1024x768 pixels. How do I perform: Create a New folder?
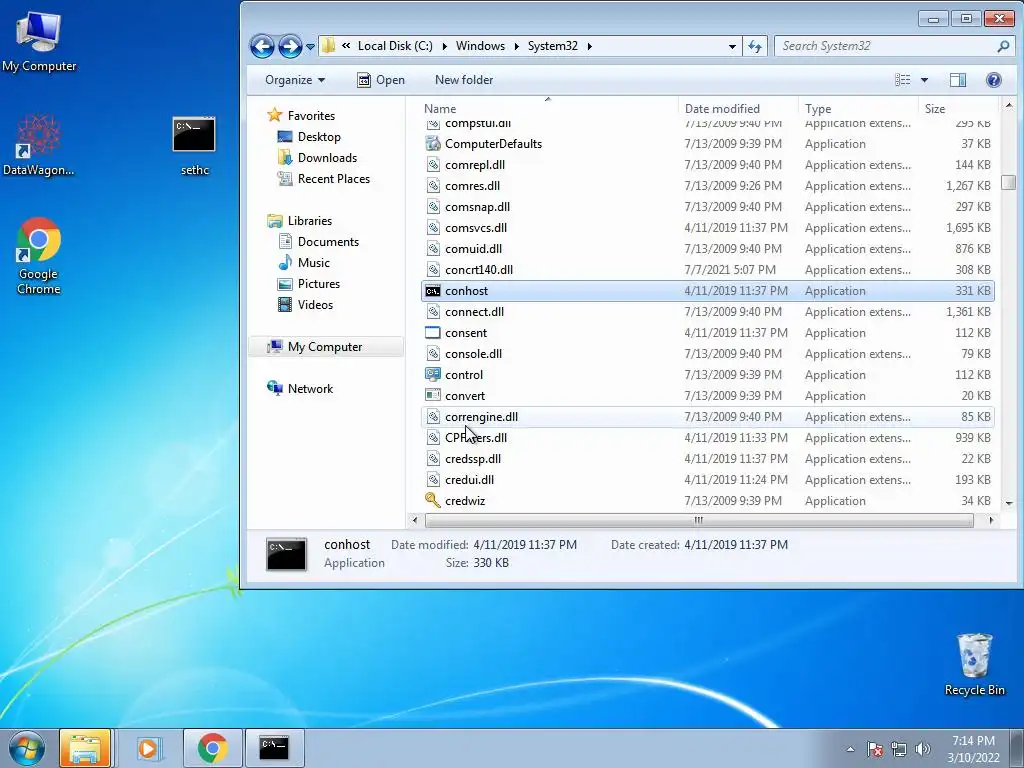pyautogui.click(x=464, y=80)
